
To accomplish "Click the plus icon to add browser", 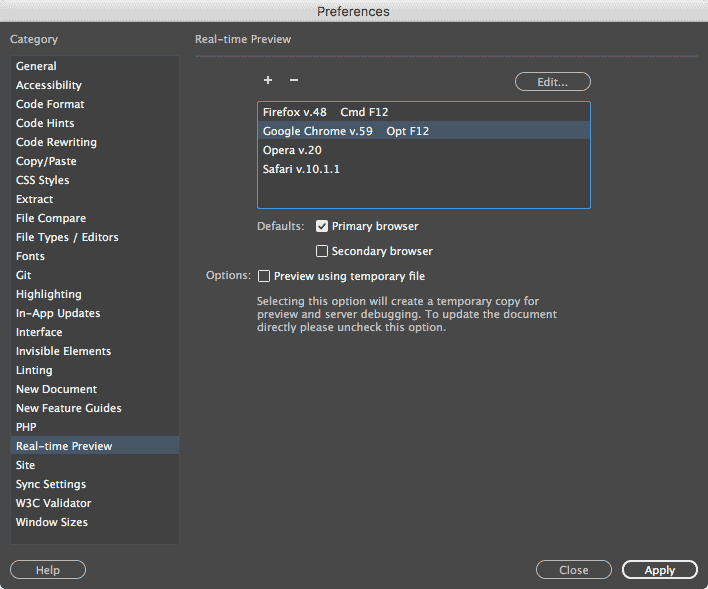I will coord(268,80).
